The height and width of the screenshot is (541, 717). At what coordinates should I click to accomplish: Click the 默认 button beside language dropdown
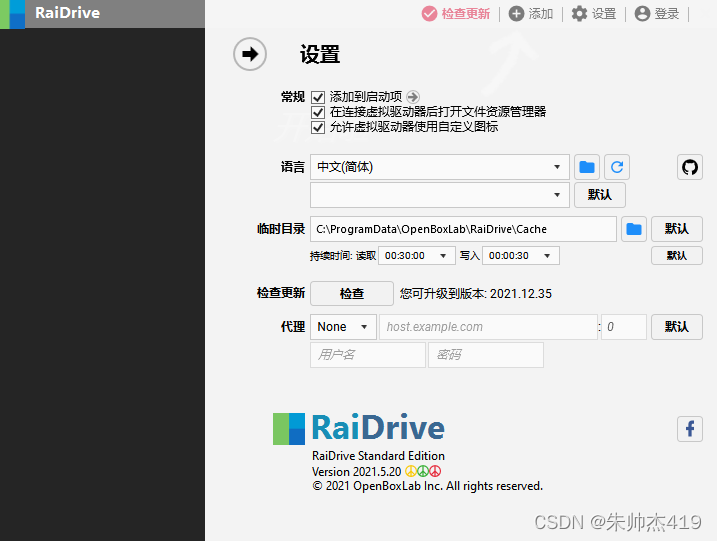click(599, 195)
